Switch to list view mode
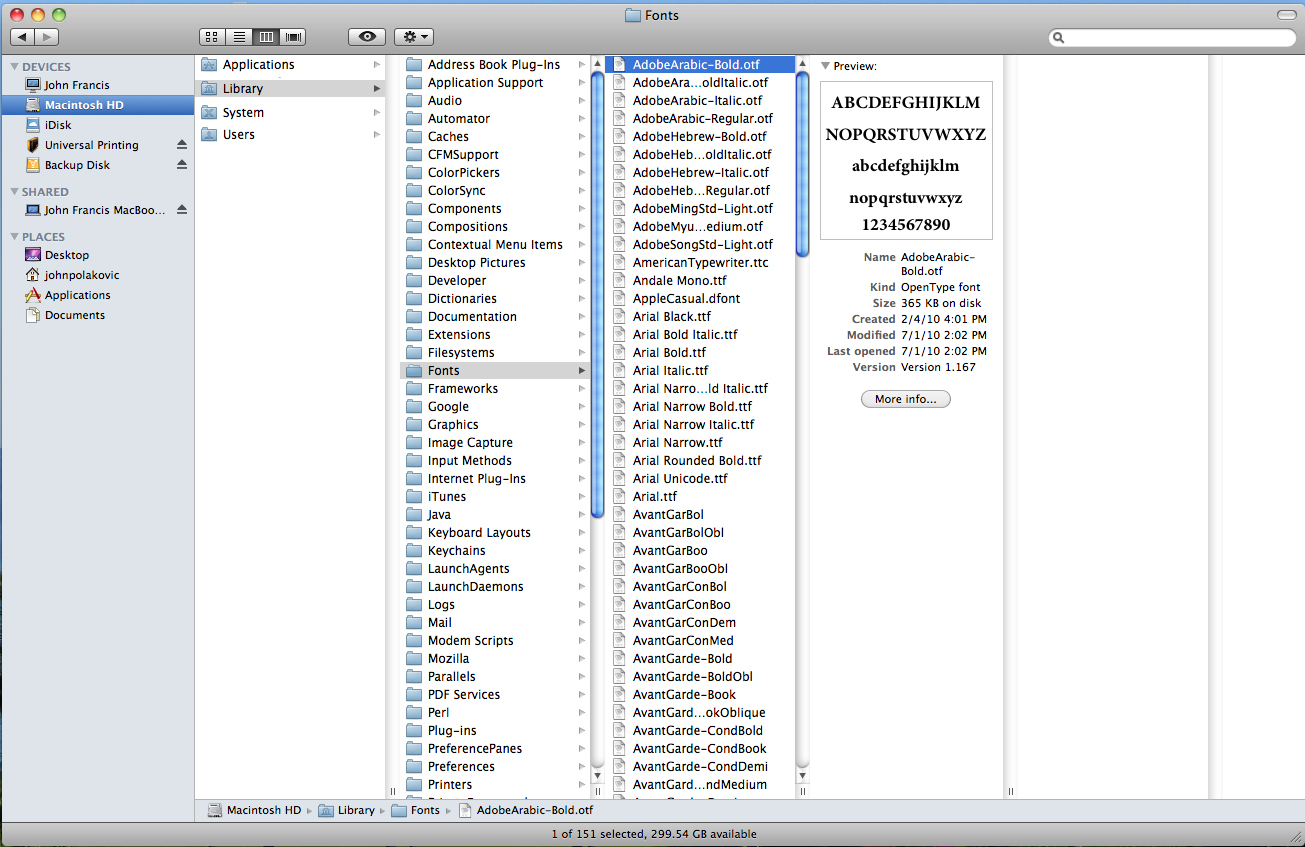 click(239, 37)
